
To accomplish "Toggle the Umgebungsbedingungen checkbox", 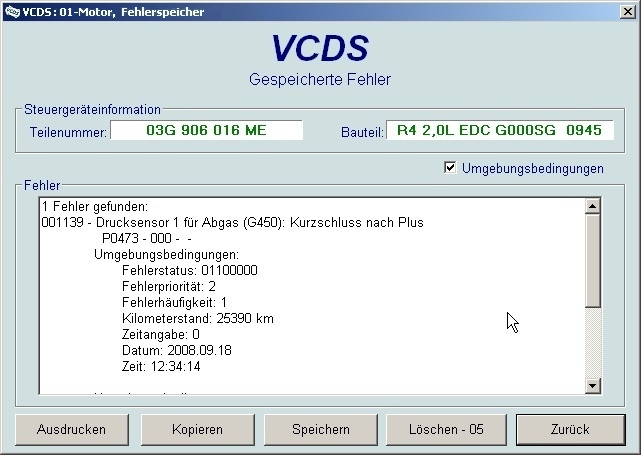I will pos(450,168).
